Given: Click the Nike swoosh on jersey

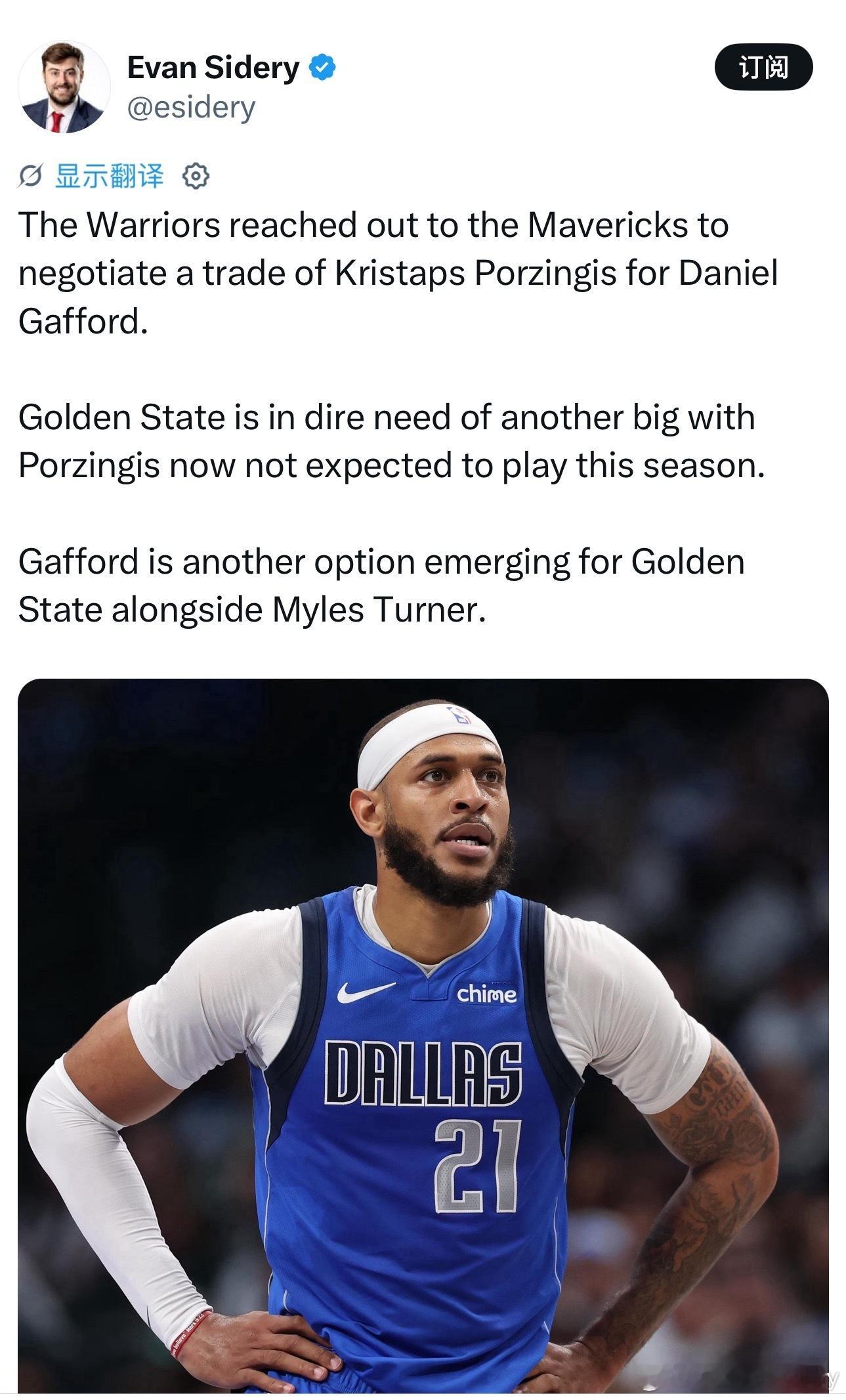Looking at the screenshot, I should [366, 990].
